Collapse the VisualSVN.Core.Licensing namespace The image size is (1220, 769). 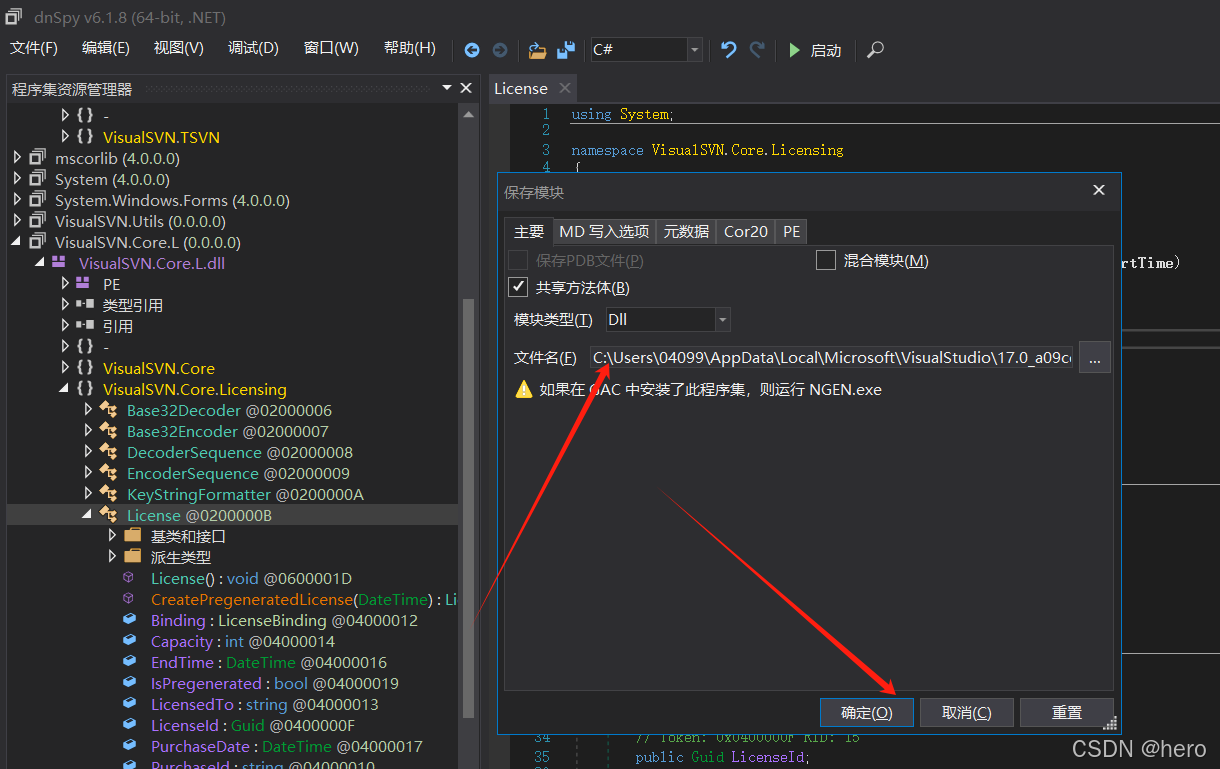pyautogui.click(x=65, y=389)
